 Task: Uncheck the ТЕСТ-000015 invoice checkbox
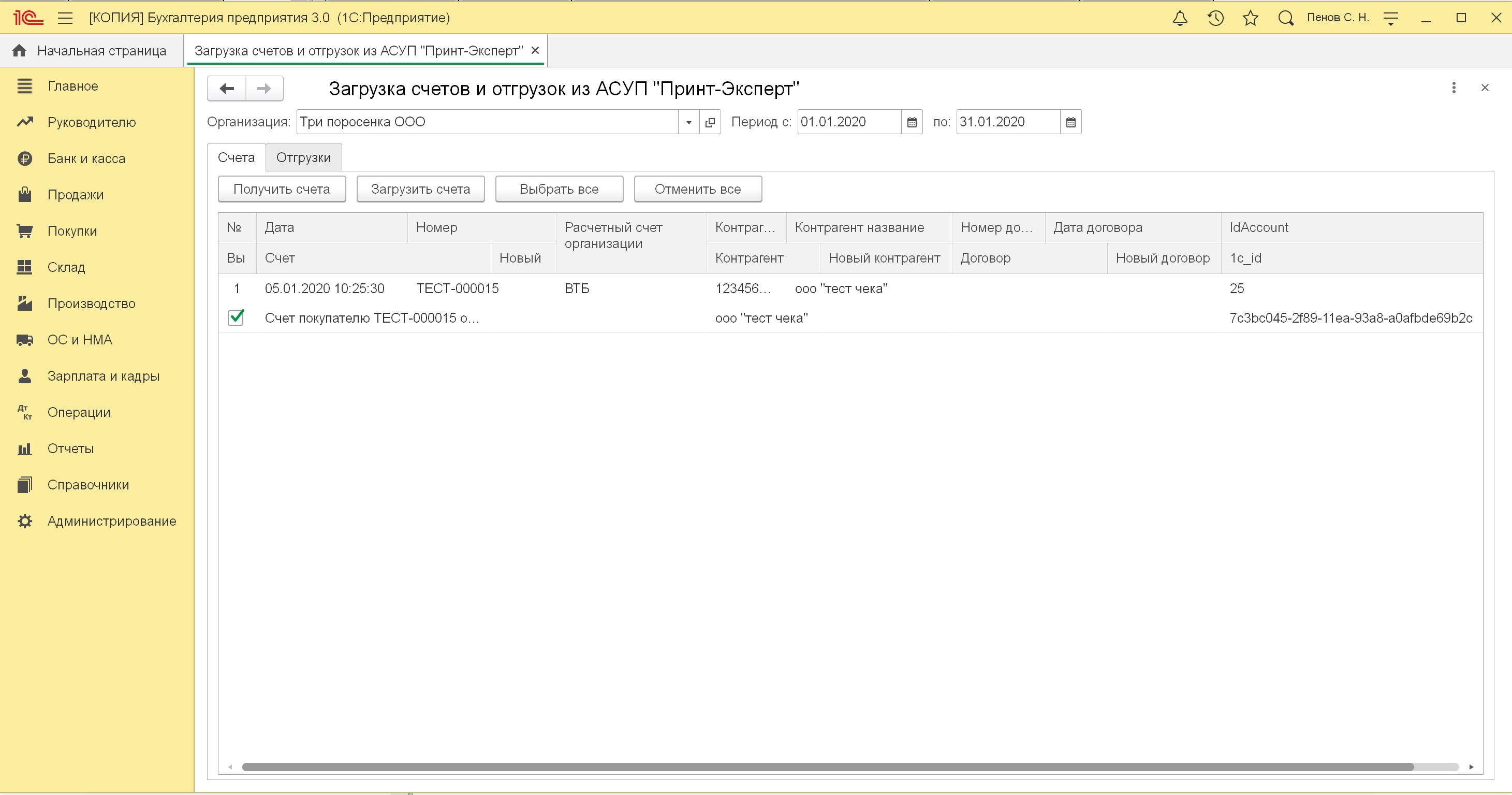tap(236, 317)
